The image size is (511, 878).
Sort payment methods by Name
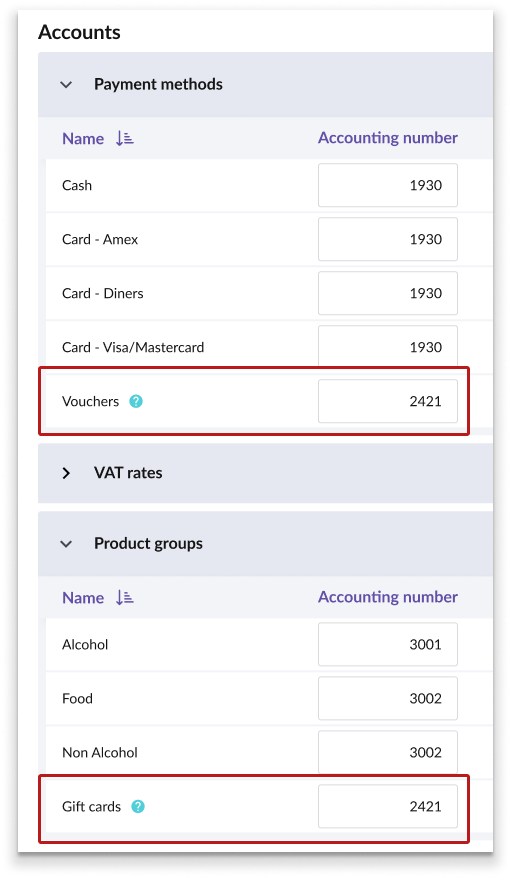83,138
